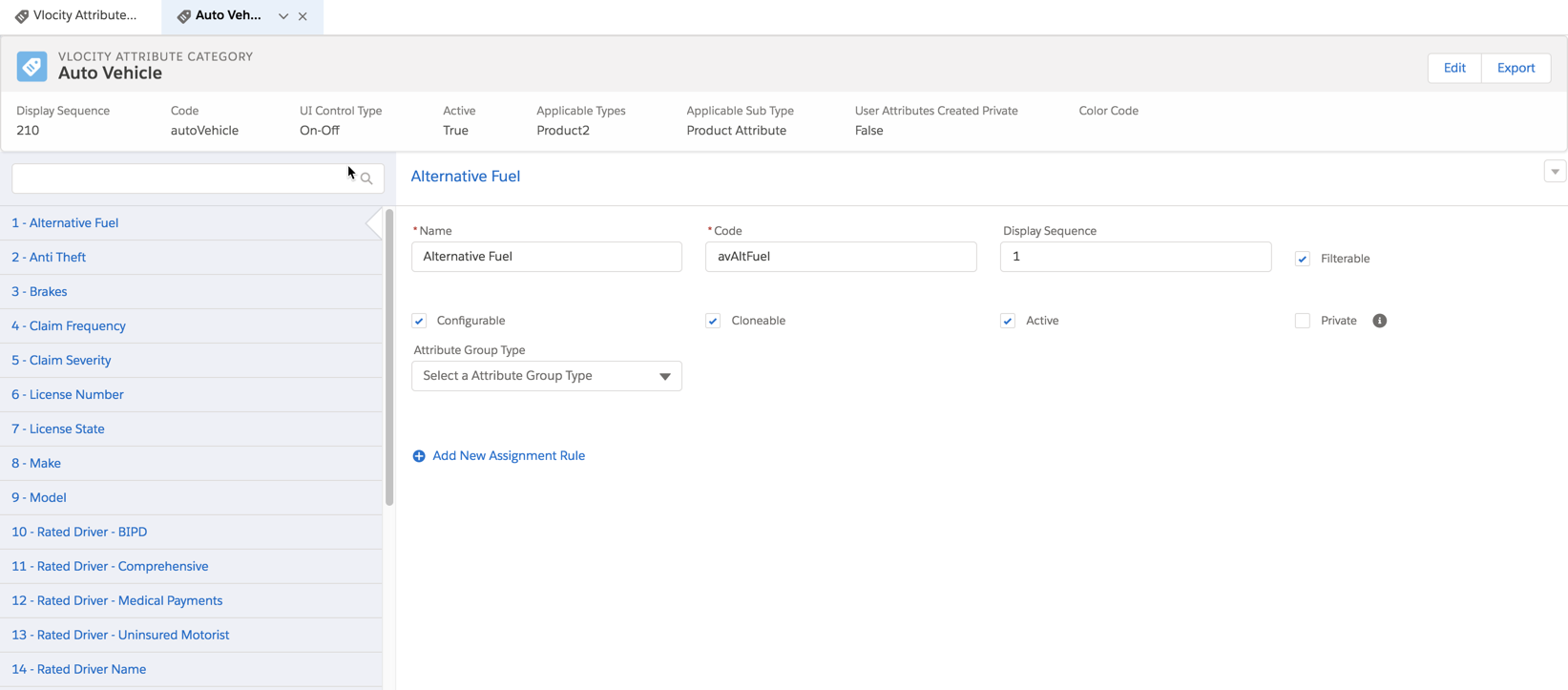Click the attribute search input field
Image resolution: width=1568 pixels, height=690 pixels.
pyautogui.click(x=198, y=178)
